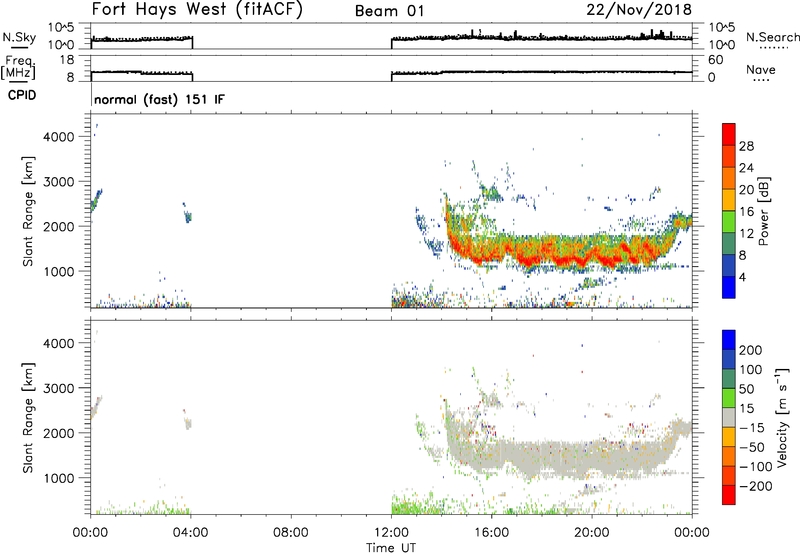Click the date '22/Nov/2018'
Image resolution: width=800 pixels, height=554 pixels.
(x=639, y=10)
